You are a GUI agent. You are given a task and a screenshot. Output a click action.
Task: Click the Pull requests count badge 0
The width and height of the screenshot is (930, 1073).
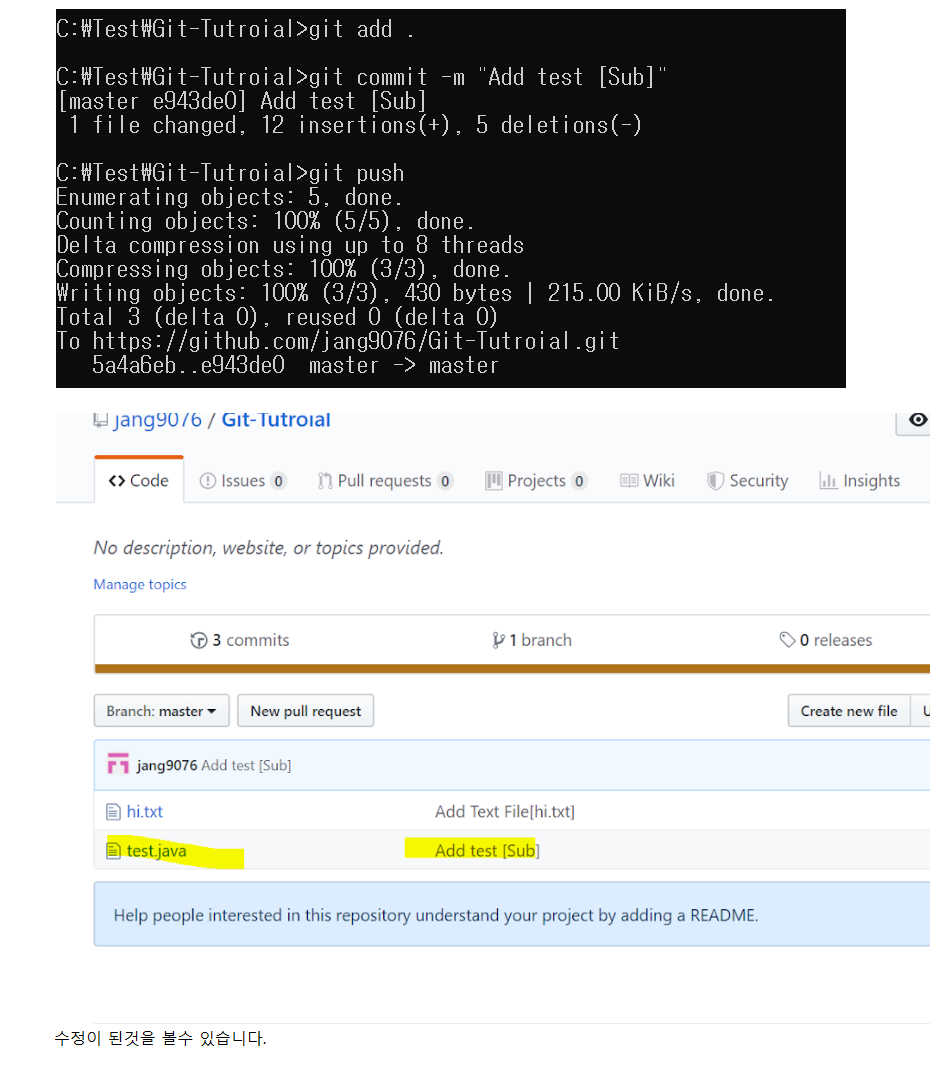tap(445, 481)
